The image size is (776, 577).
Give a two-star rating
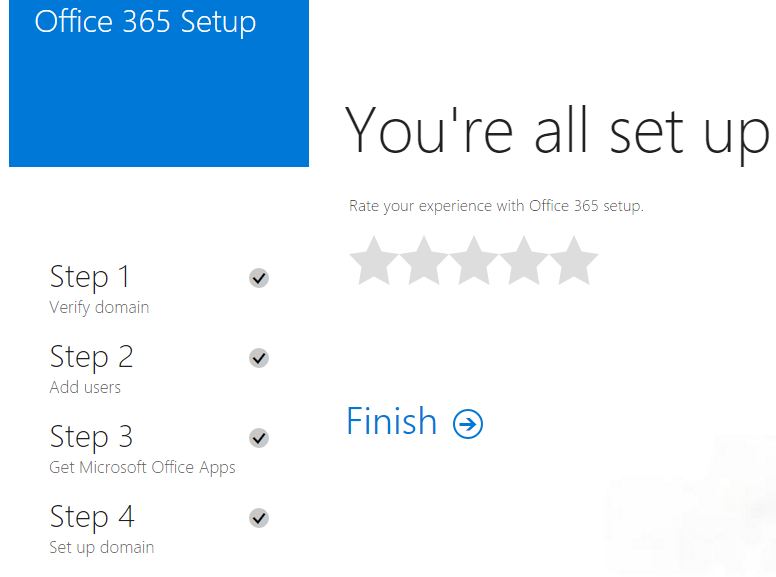pos(424,261)
